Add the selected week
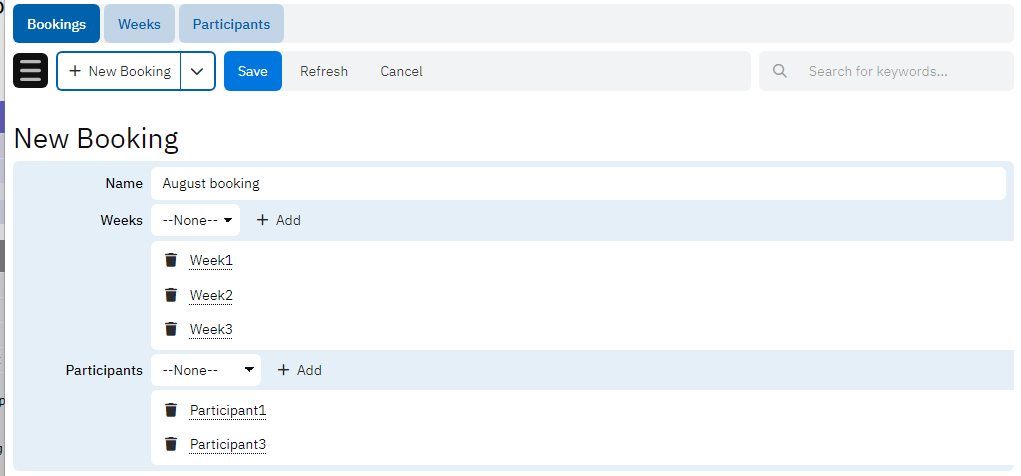The image size is (1021, 476). (279, 220)
